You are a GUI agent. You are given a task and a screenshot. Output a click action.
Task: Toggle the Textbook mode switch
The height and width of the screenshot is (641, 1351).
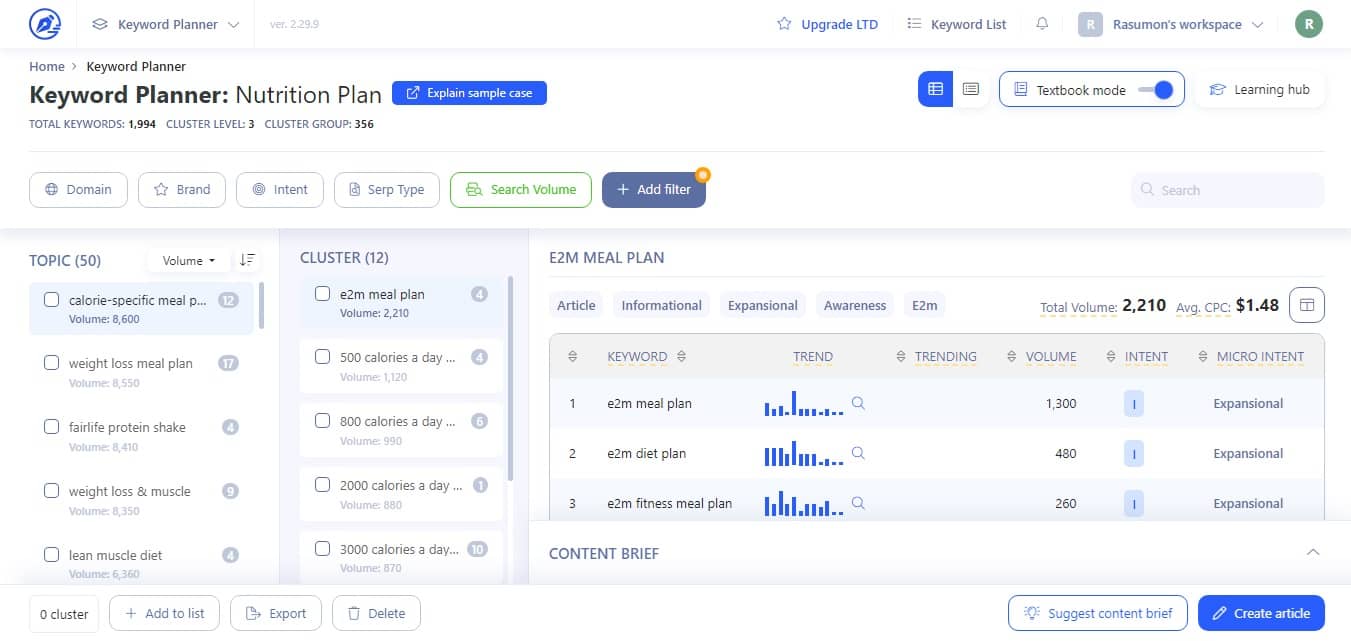[x=1155, y=90]
